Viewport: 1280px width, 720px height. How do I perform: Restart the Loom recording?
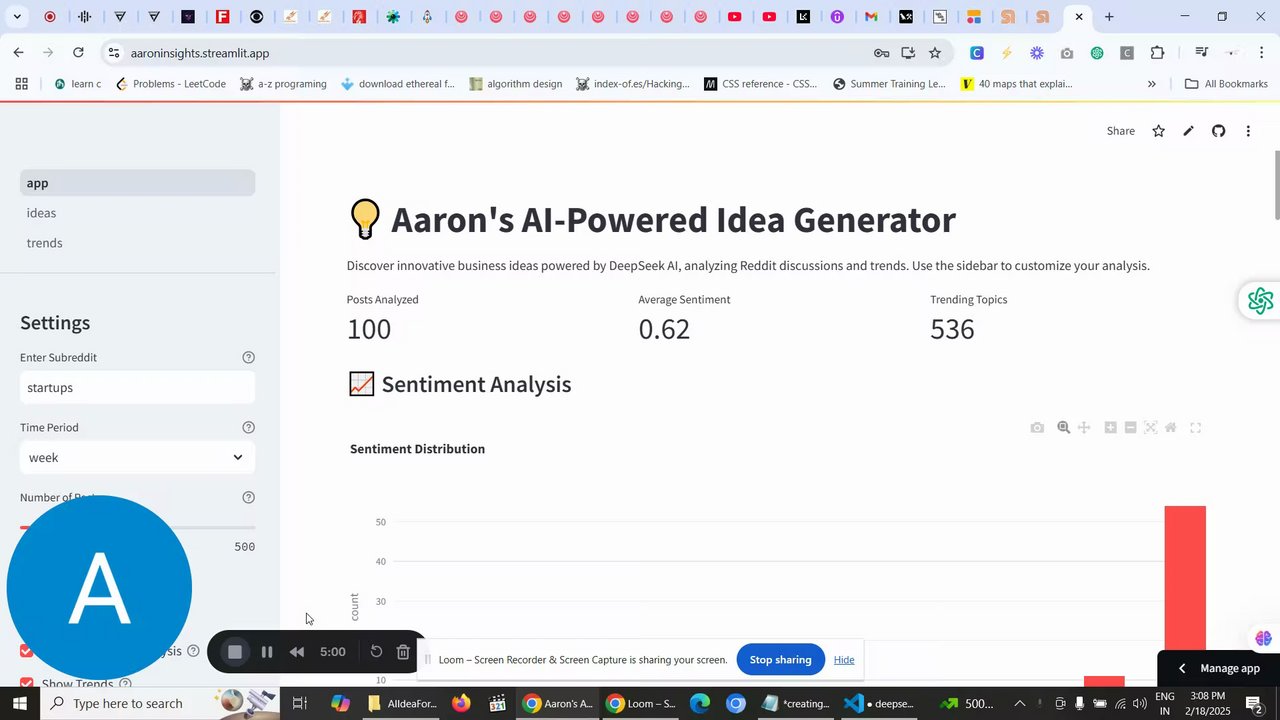pyautogui.click(x=376, y=652)
